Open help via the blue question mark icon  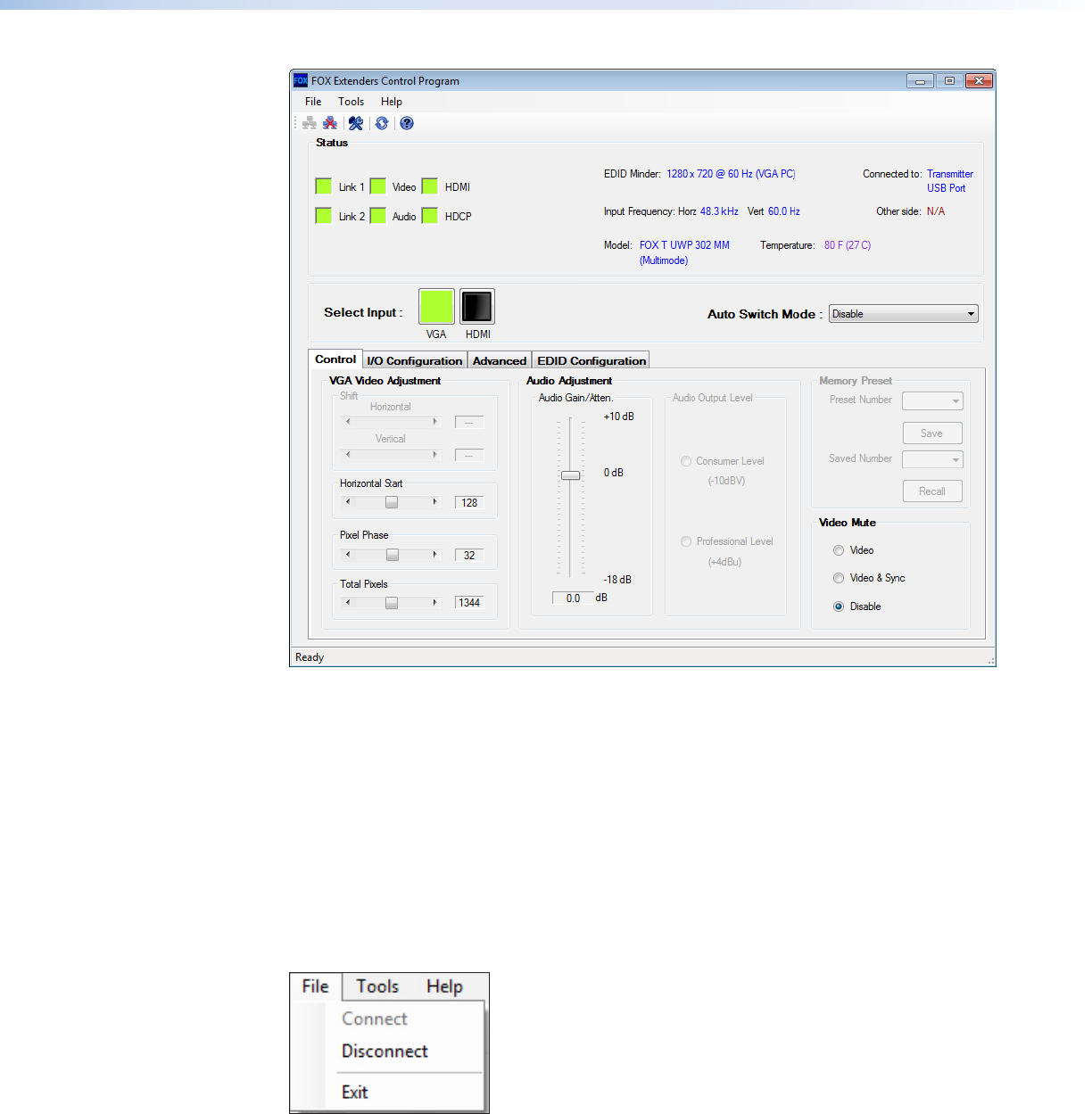click(407, 123)
